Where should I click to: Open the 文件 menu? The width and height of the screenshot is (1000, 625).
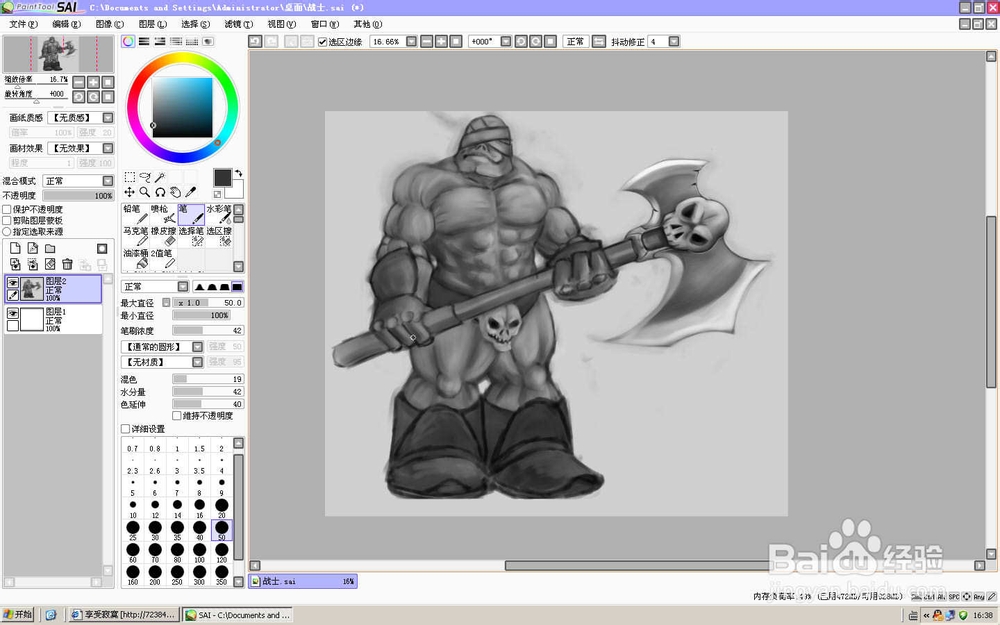[x=23, y=24]
